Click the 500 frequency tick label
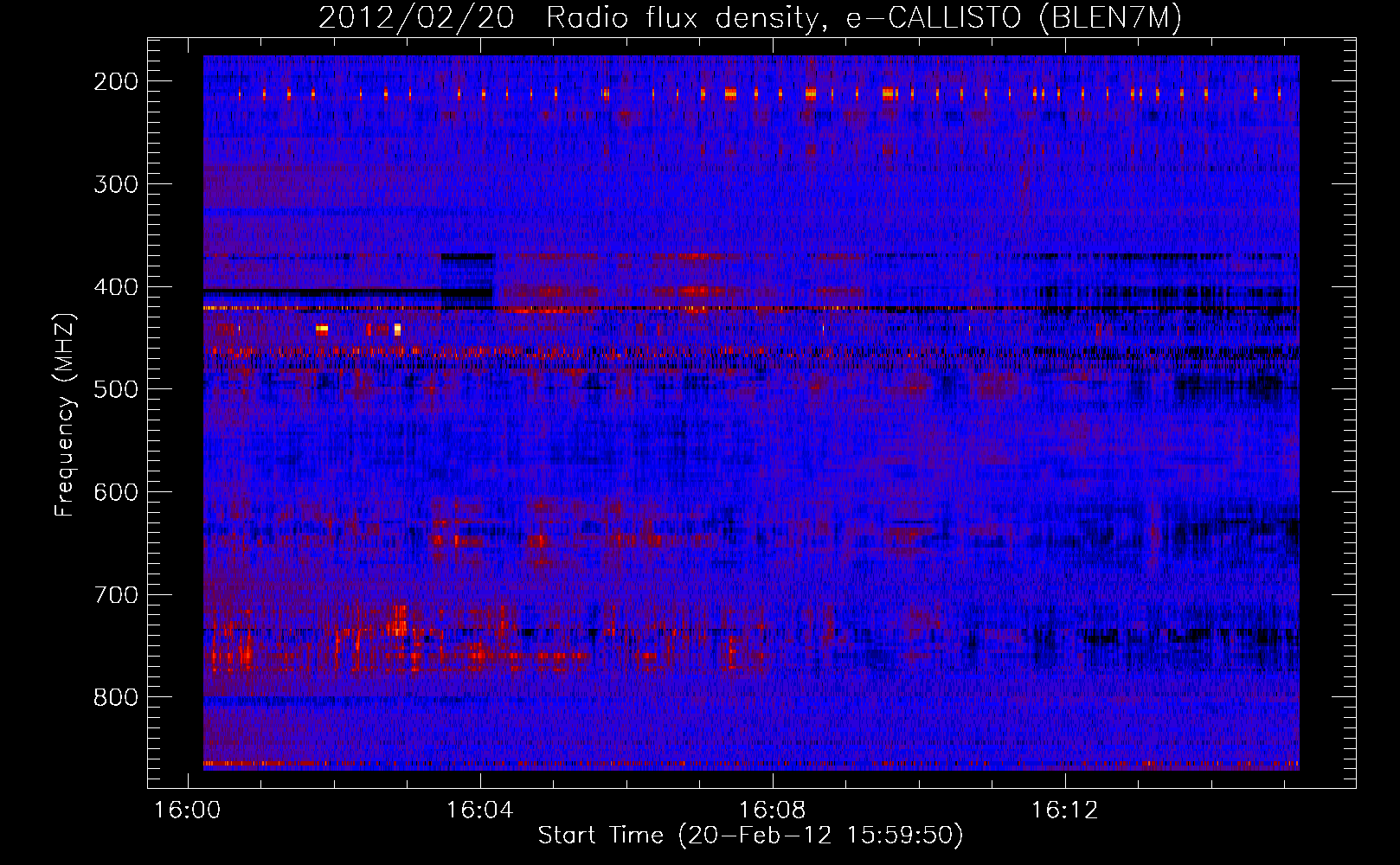The height and width of the screenshot is (865, 1400). (115, 389)
